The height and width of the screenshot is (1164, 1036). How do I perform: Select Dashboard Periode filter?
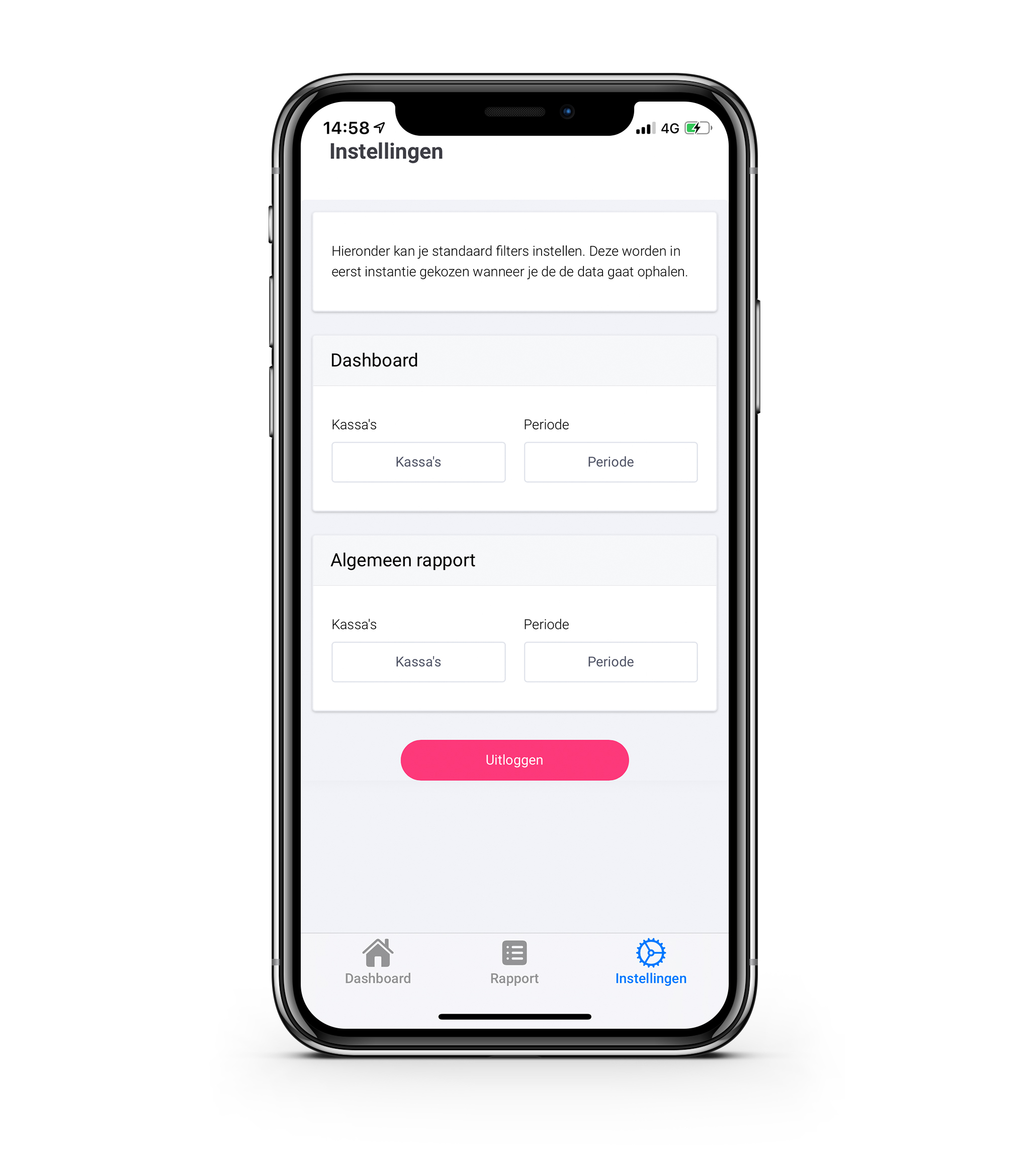tap(610, 462)
